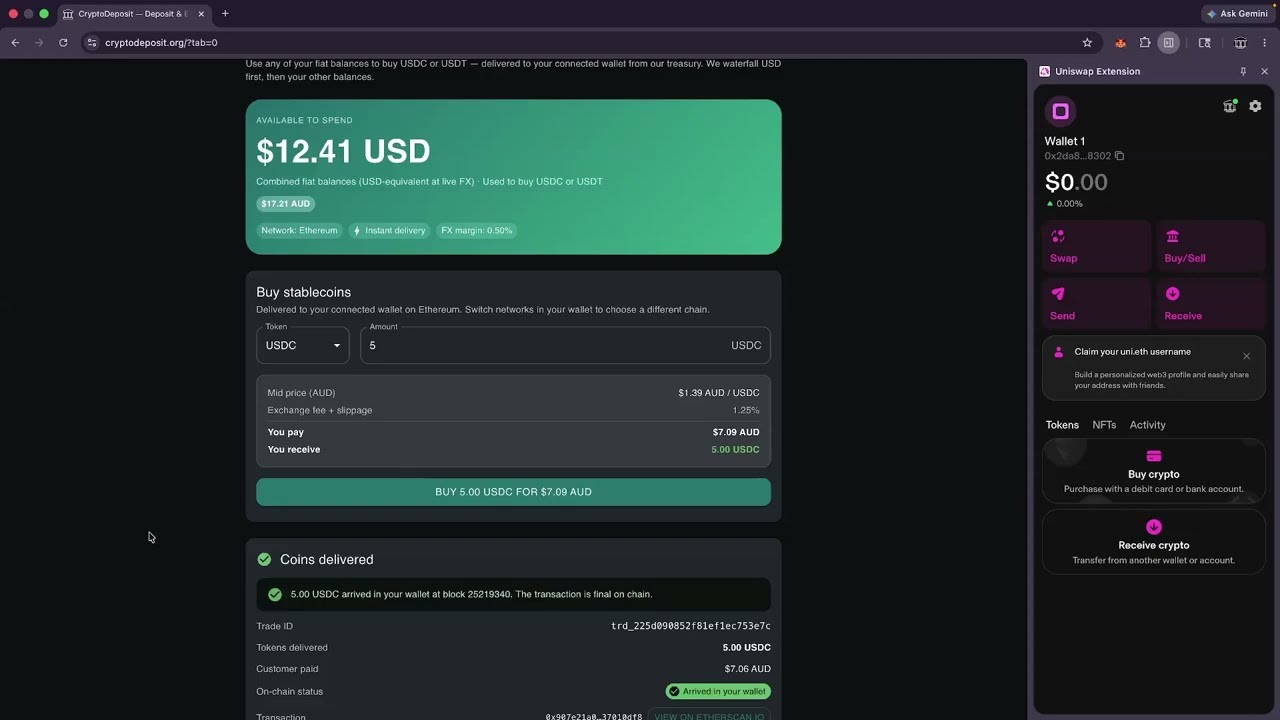Switch to NFTs tab
Screen dimensions: 1280x720
(1104, 425)
